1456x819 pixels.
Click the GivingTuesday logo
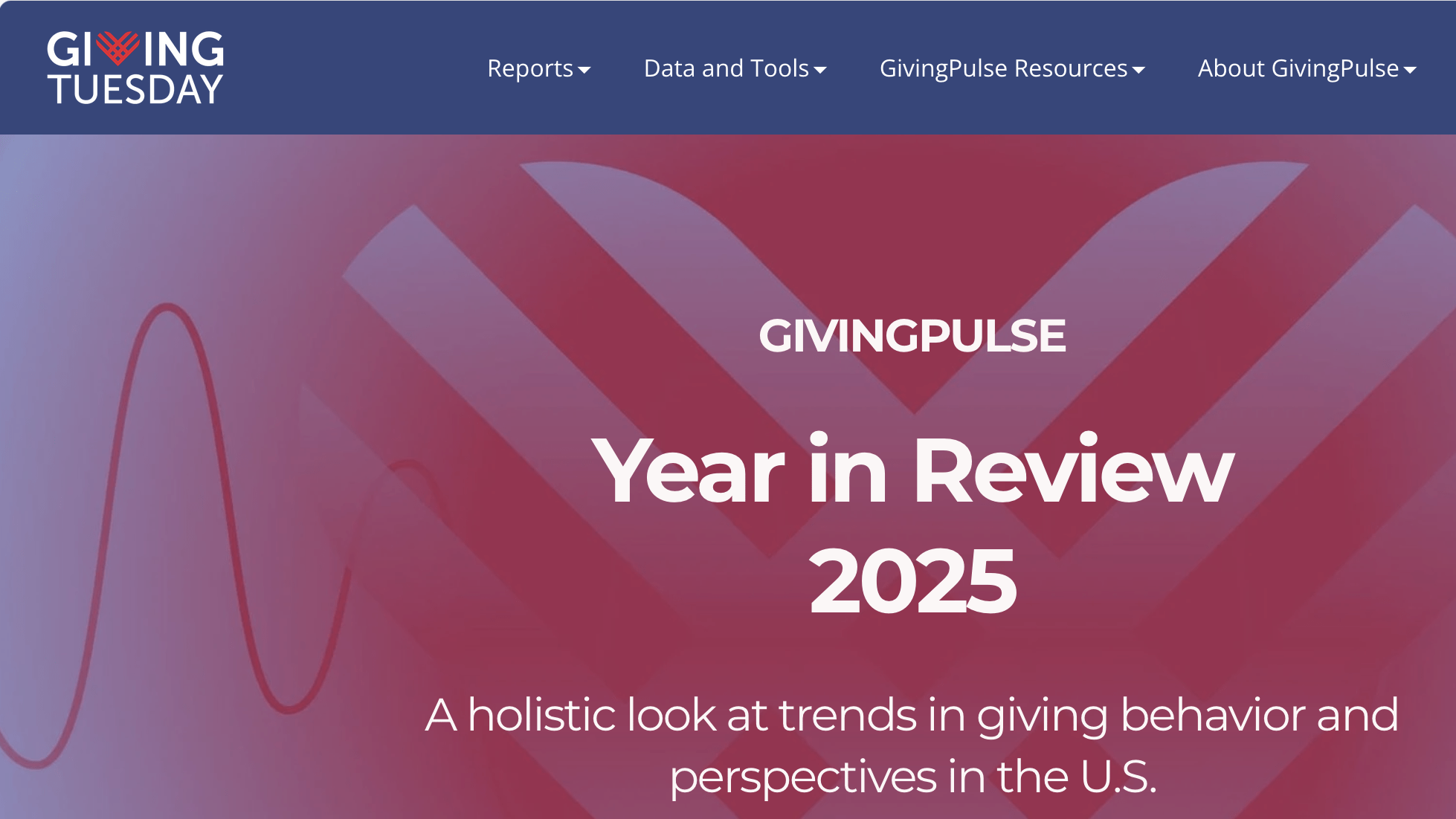[135, 68]
